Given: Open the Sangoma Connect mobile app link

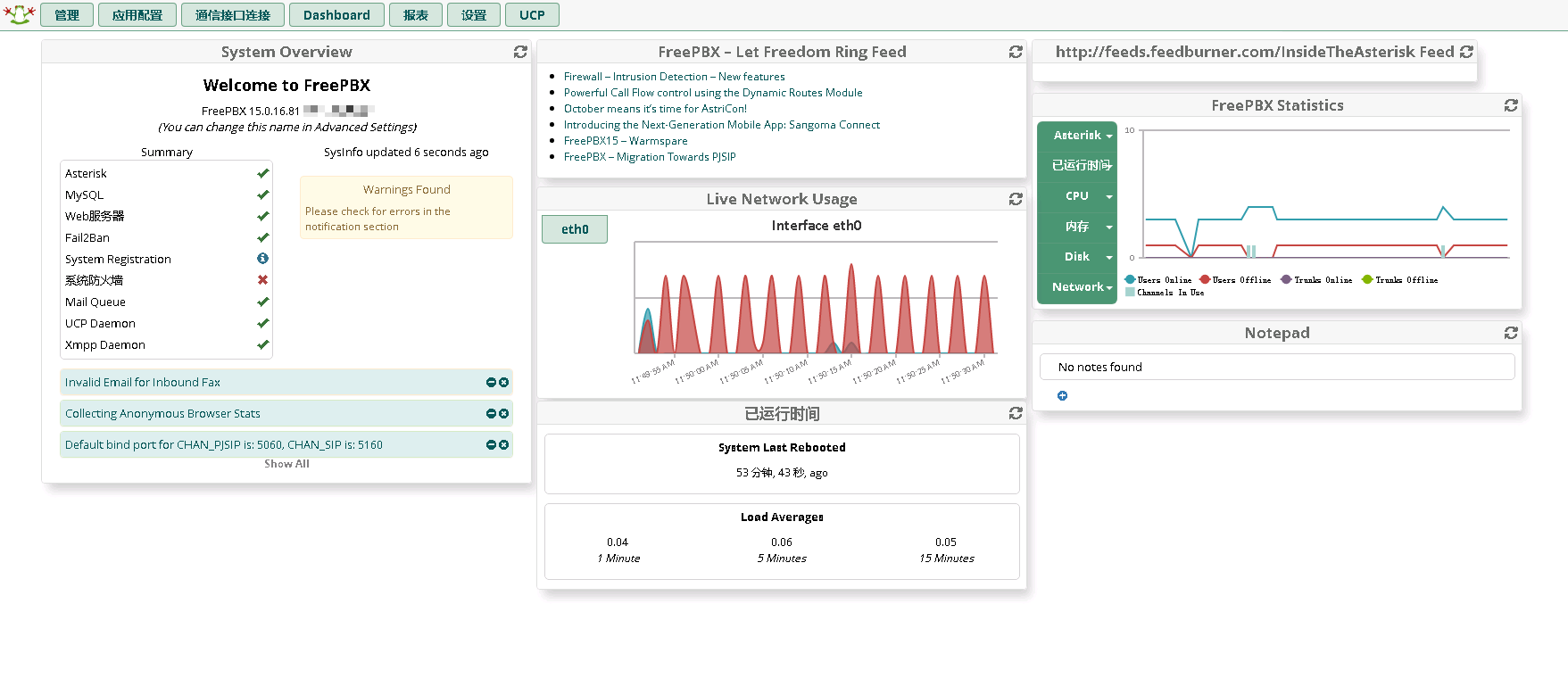Looking at the screenshot, I should 722,125.
